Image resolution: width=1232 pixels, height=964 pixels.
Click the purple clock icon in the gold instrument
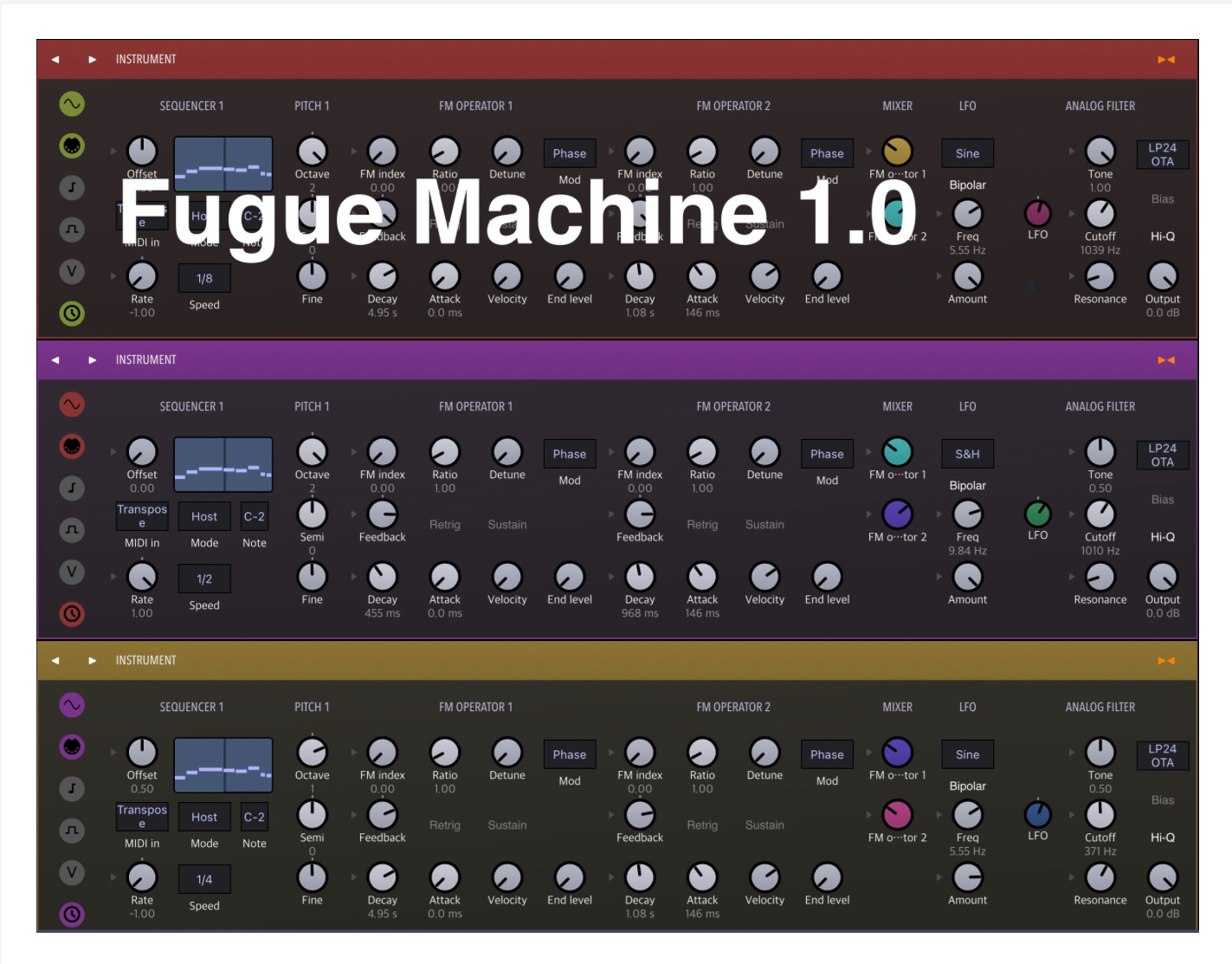coord(72,914)
